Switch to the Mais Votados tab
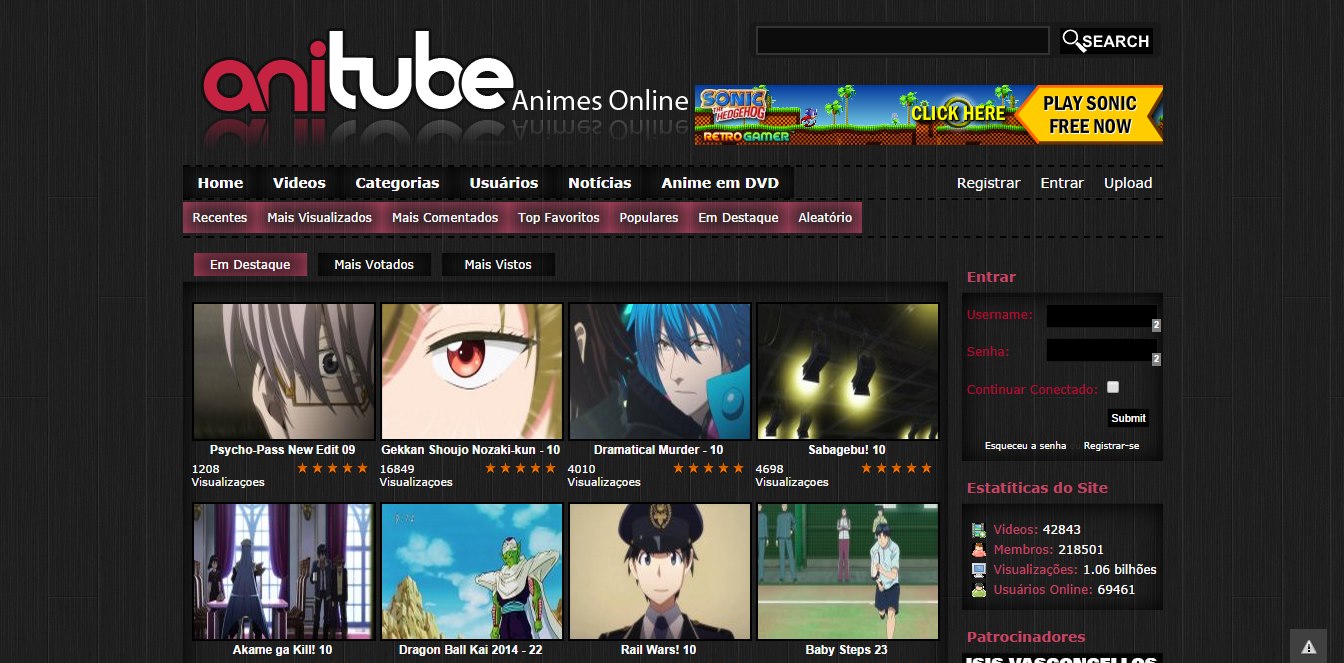The image size is (1344, 663). point(374,264)
